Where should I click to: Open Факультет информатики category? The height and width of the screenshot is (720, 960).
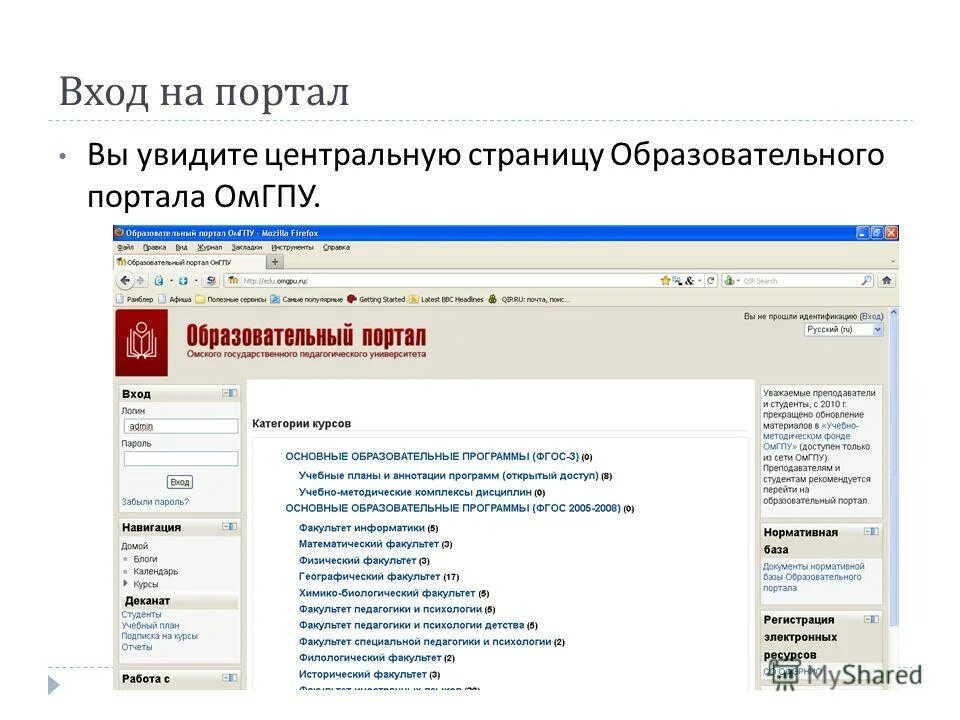click(361, 528)
